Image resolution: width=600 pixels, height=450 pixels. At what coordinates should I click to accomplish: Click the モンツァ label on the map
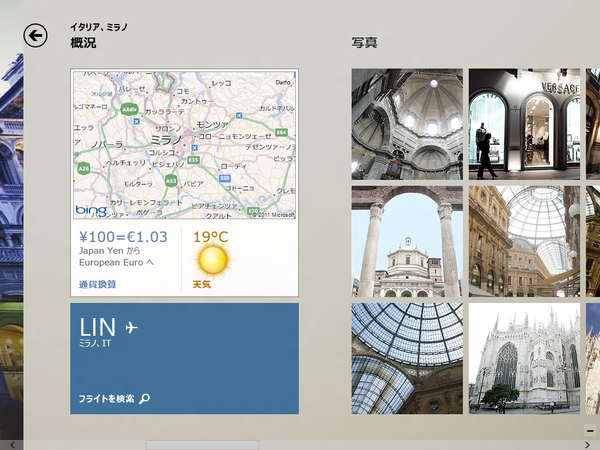(x=213, y=125)
